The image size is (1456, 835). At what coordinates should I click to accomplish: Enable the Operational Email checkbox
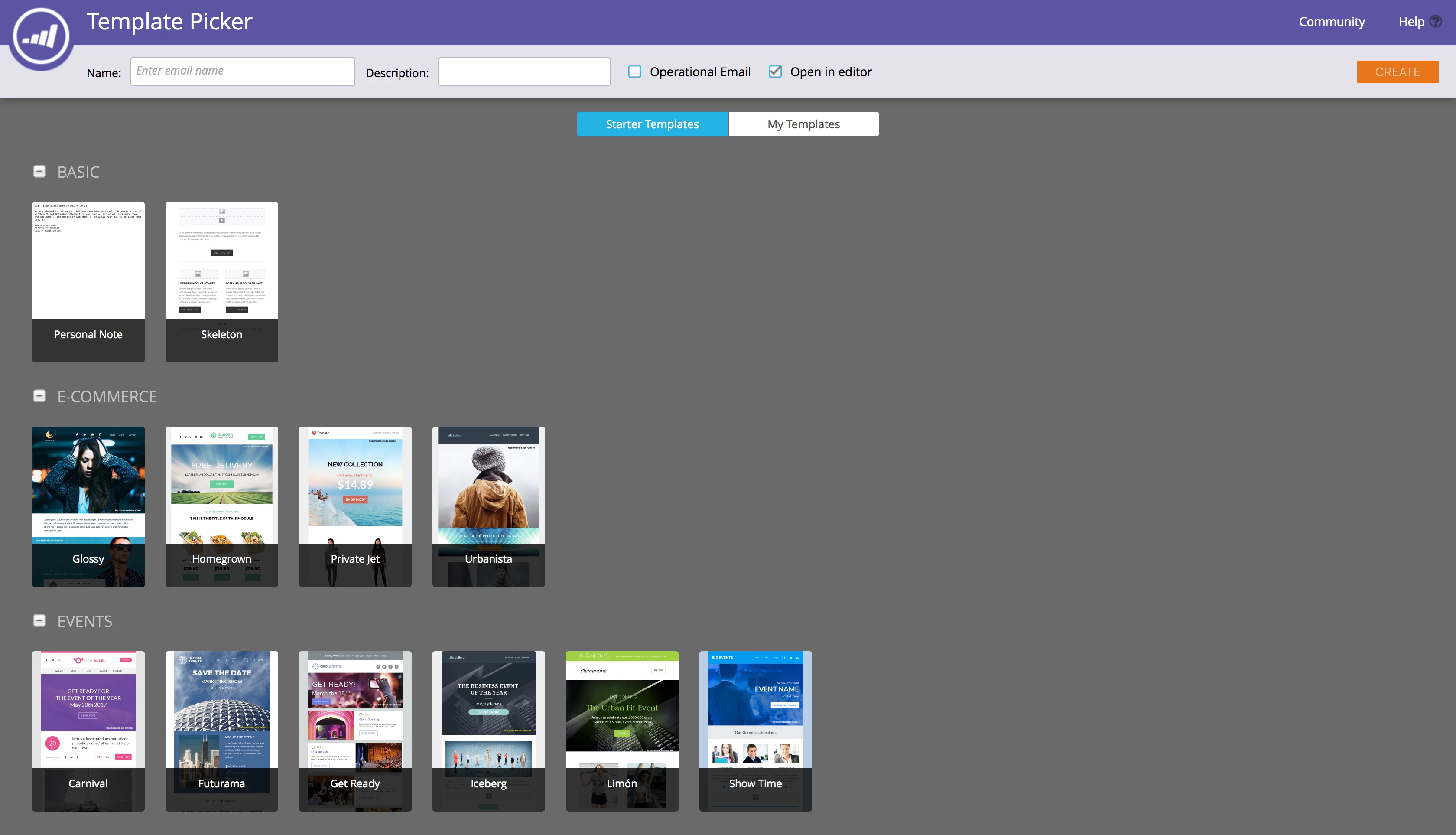tap(634, 72)
